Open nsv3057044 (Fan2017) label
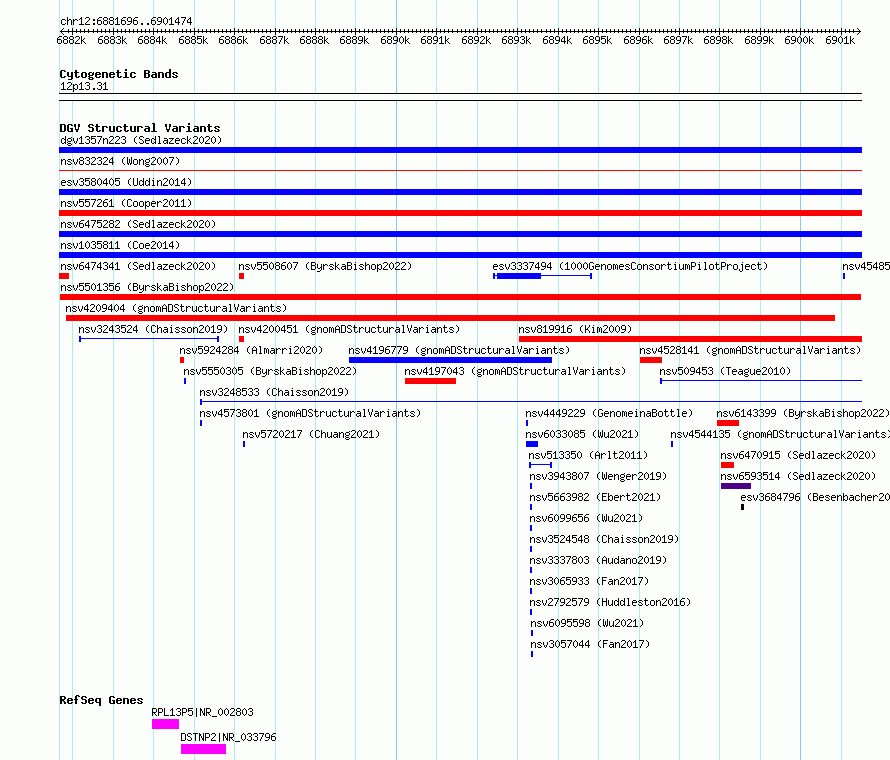The image size is (890, 760). click(590, 644)
